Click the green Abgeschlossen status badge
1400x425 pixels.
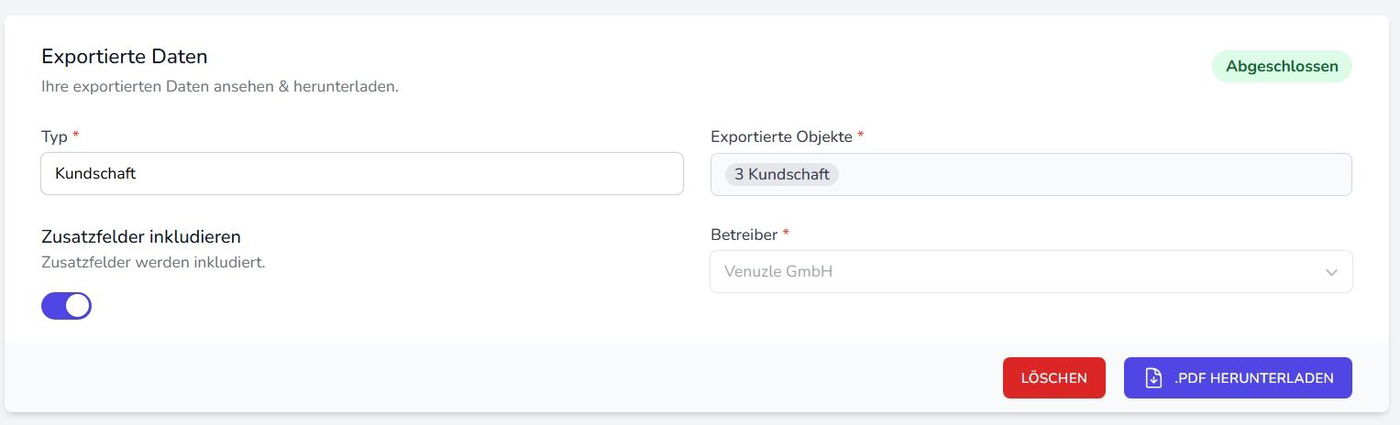[1281, 67]
